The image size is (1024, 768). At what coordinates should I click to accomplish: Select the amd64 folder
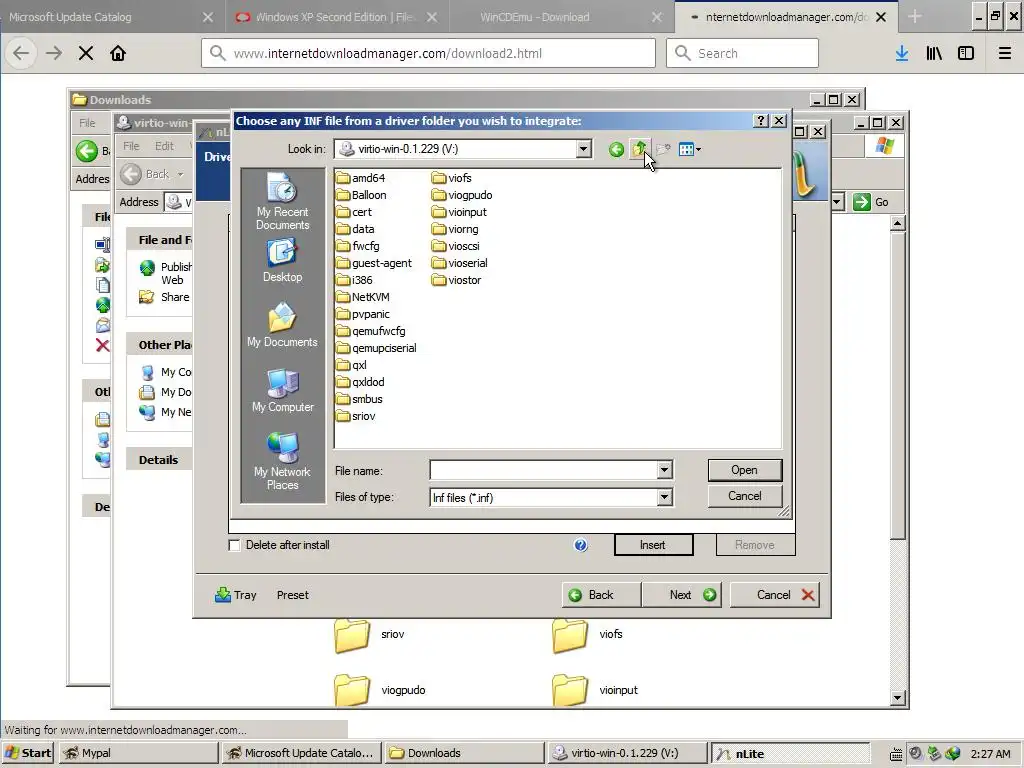(x=360, y=178)
